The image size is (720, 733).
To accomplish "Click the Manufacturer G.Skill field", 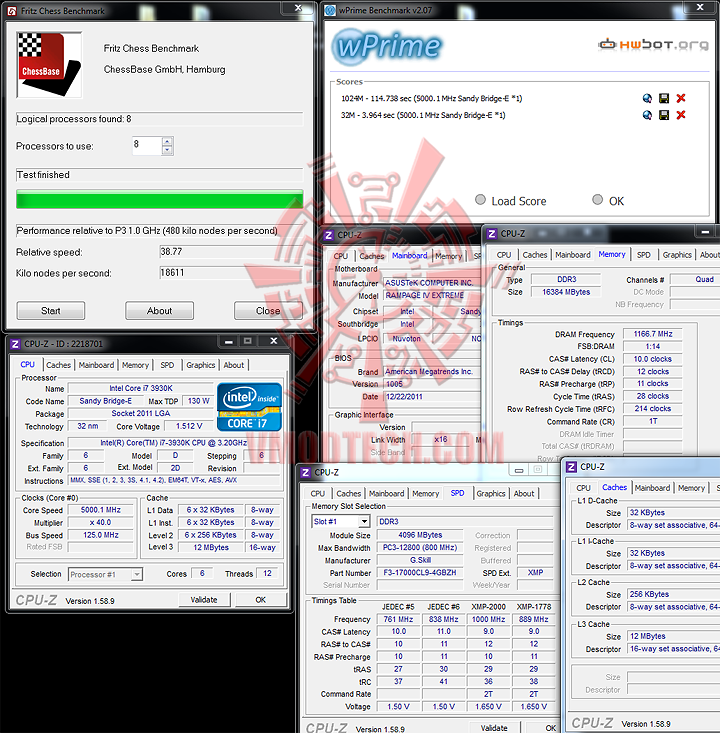I will 420,560.
